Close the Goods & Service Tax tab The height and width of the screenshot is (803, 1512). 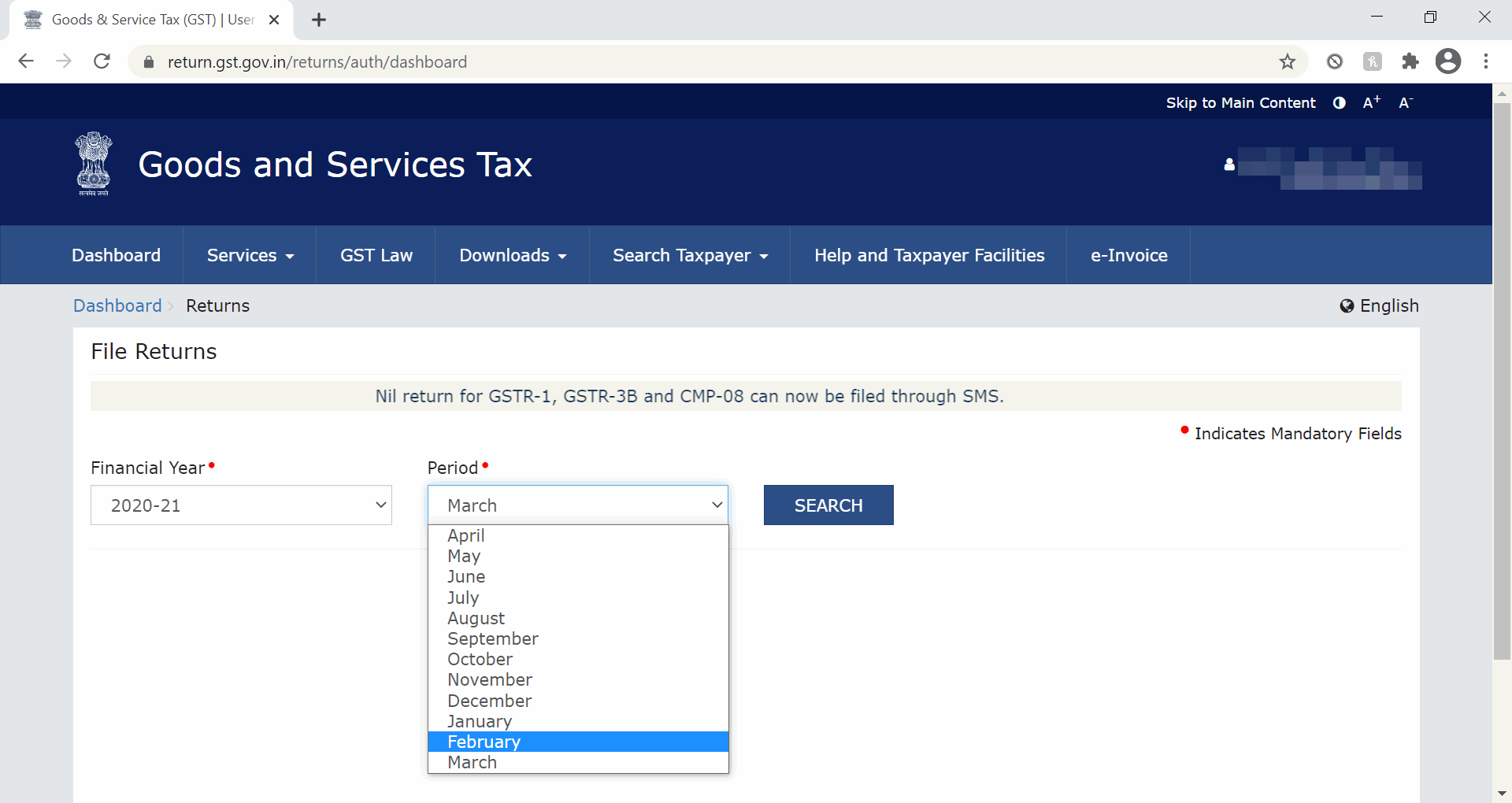pos(274,20)
